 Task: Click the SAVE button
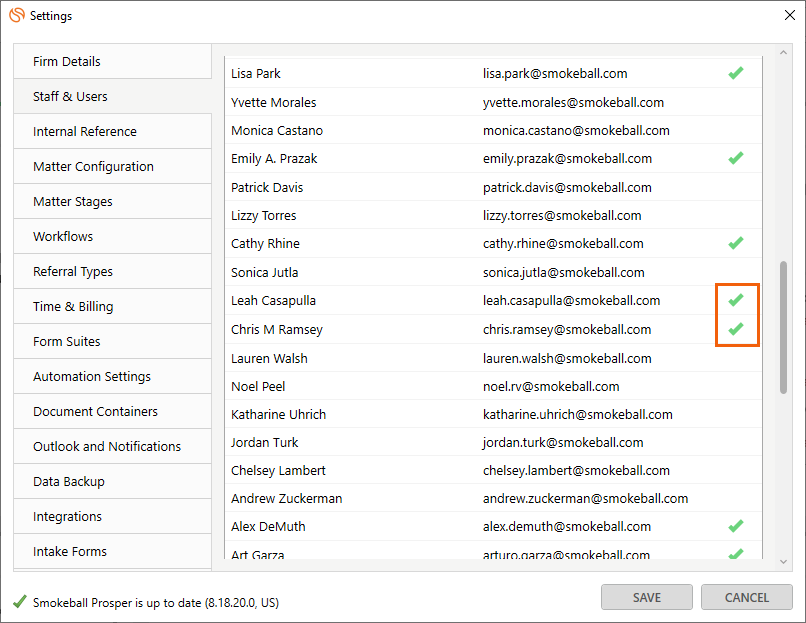coord(647,597)
